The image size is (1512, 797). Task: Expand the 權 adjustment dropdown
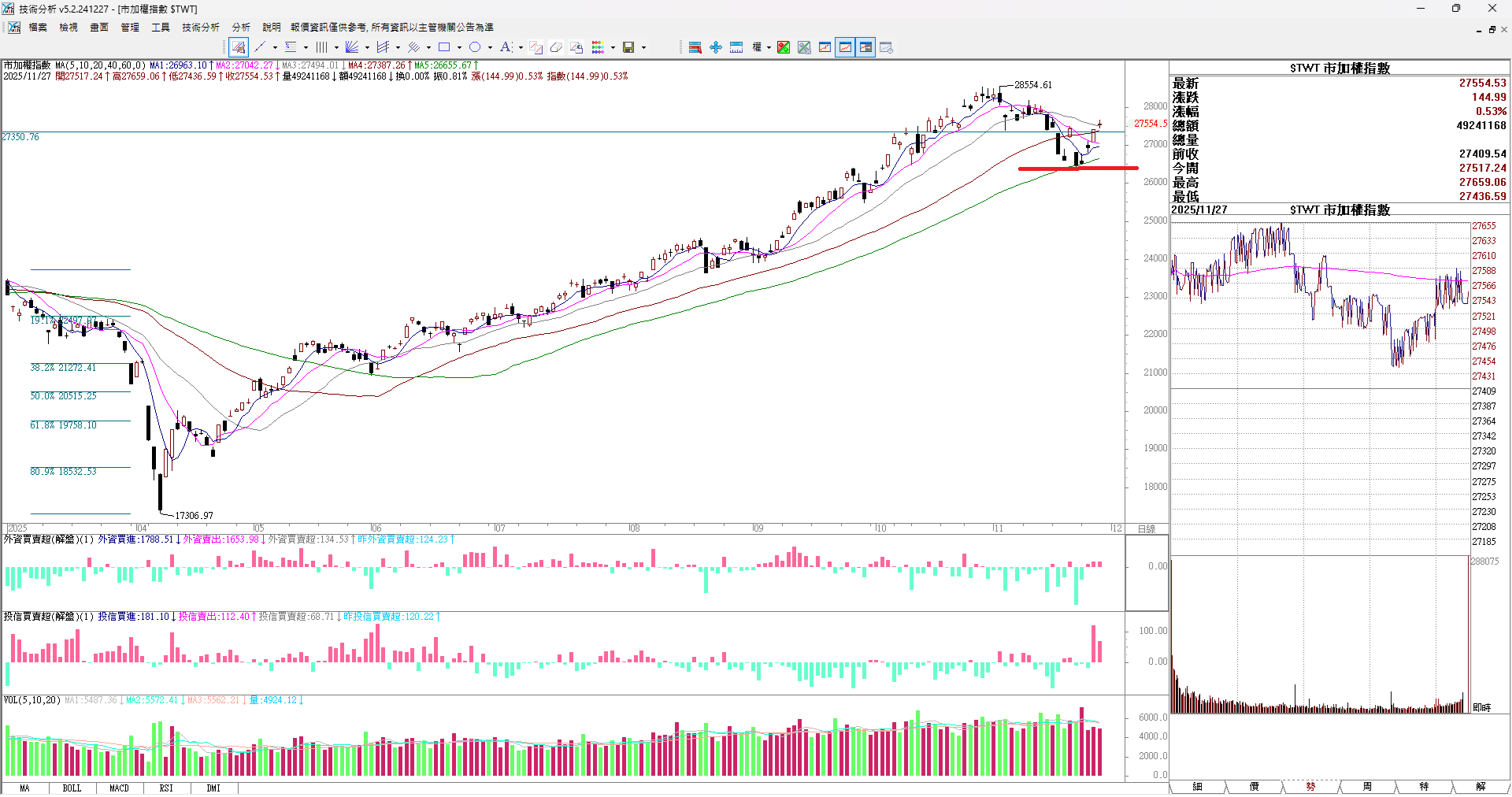click(x=768, y=47)
